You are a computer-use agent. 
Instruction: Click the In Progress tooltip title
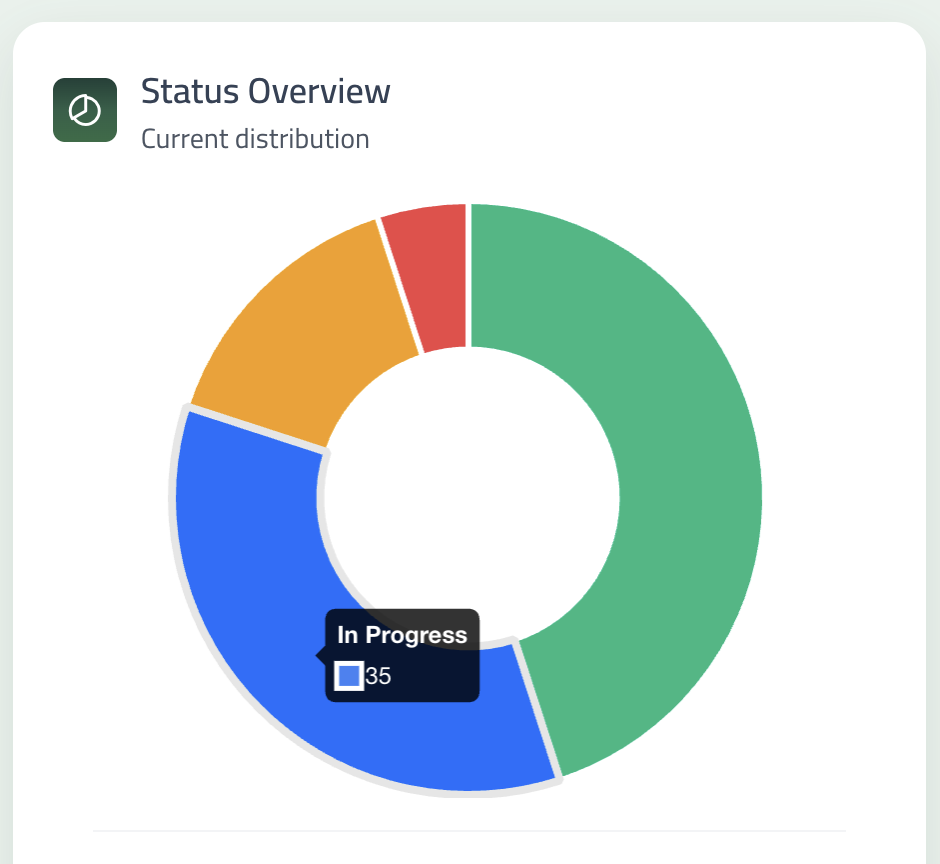[x=402, y=635]
